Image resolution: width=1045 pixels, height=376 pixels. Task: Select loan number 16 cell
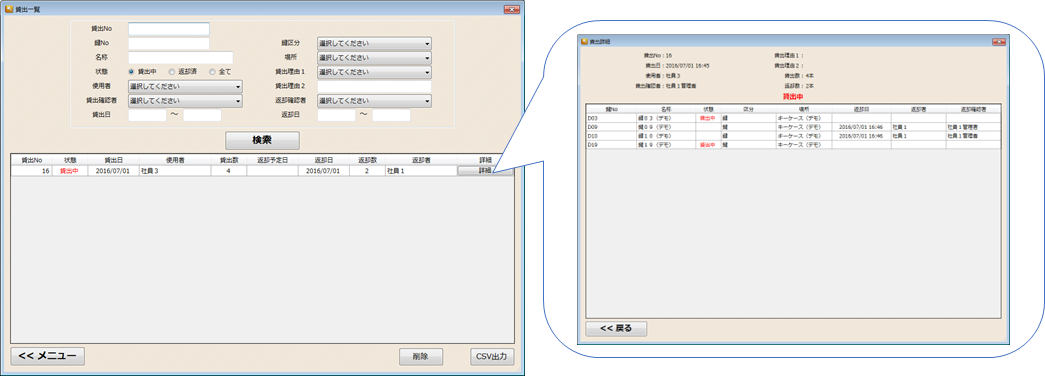coord(32,171)
